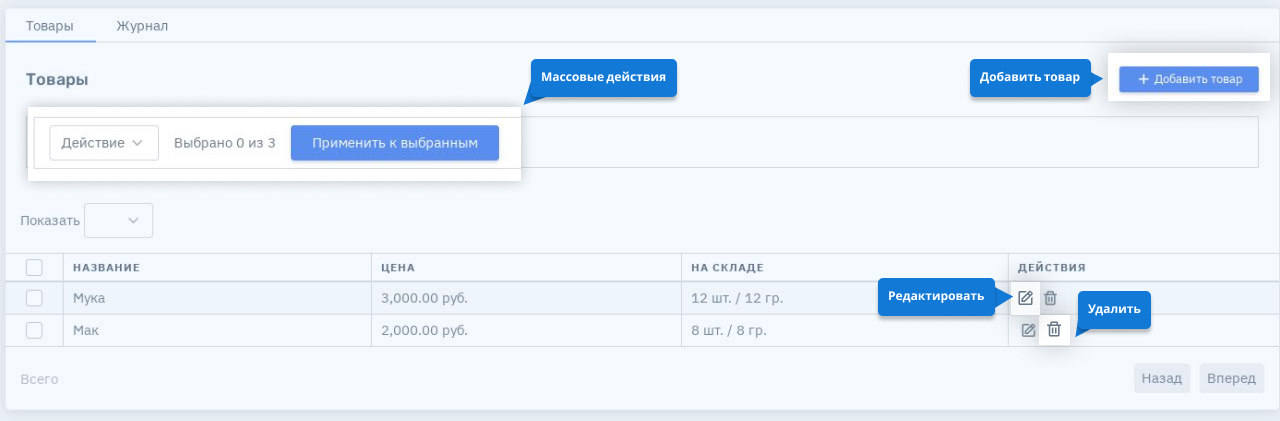
Task: Expand the Действие dropdown
Action: point(103,143)
